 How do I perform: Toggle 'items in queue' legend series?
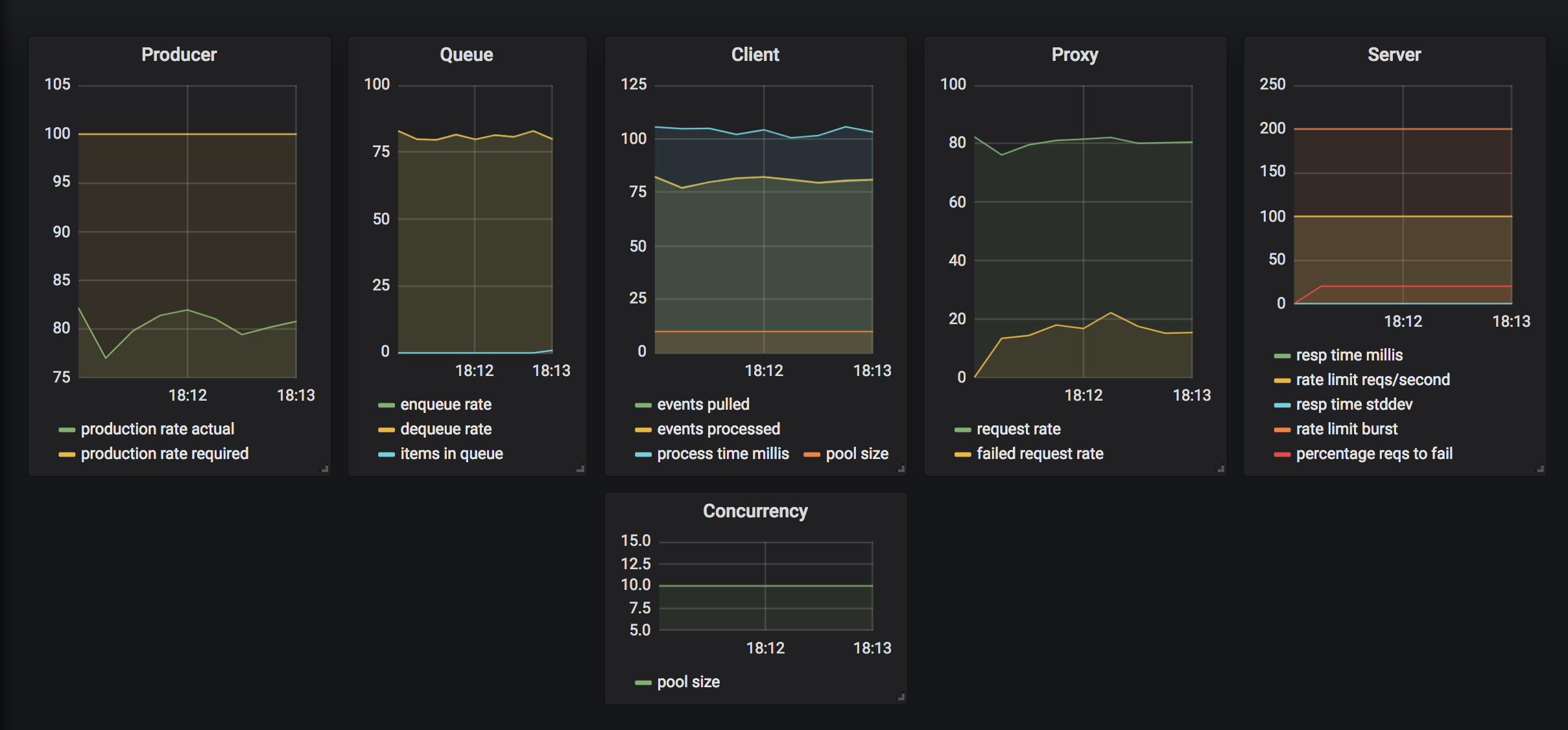point(451,454)
